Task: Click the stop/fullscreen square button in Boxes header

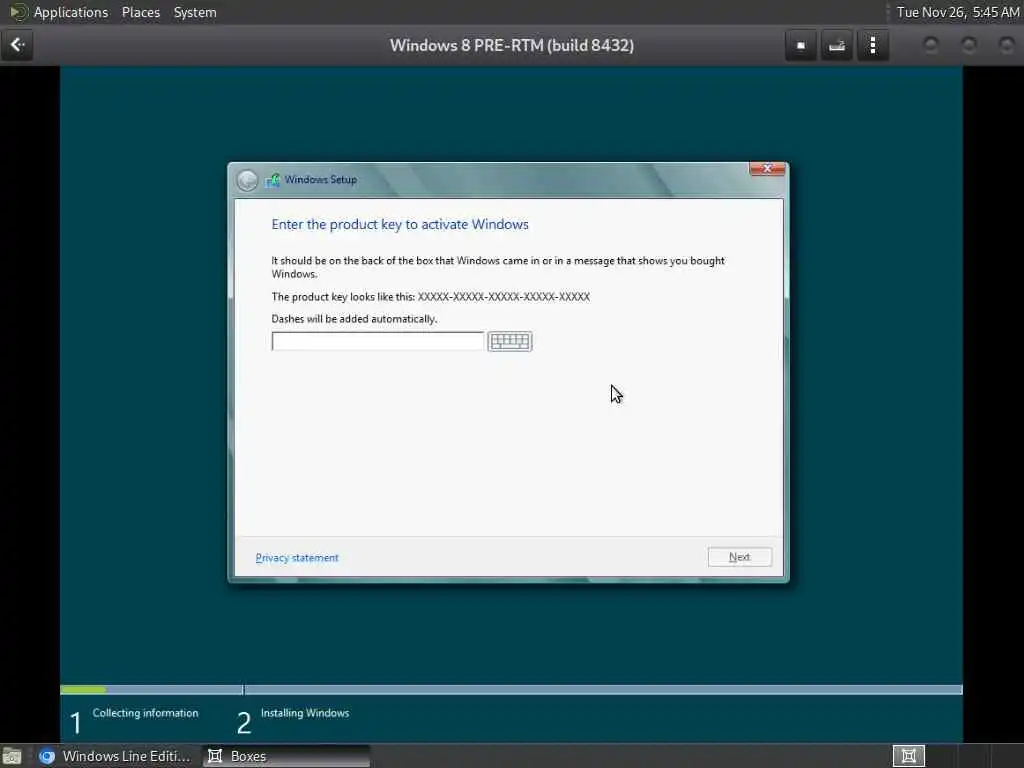Action: 801,45
